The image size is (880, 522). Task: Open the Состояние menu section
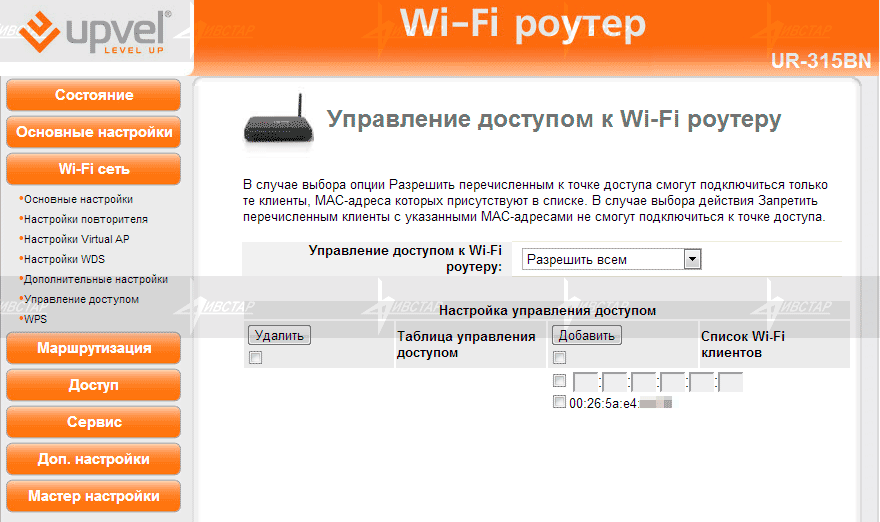[x=94, y=95]
